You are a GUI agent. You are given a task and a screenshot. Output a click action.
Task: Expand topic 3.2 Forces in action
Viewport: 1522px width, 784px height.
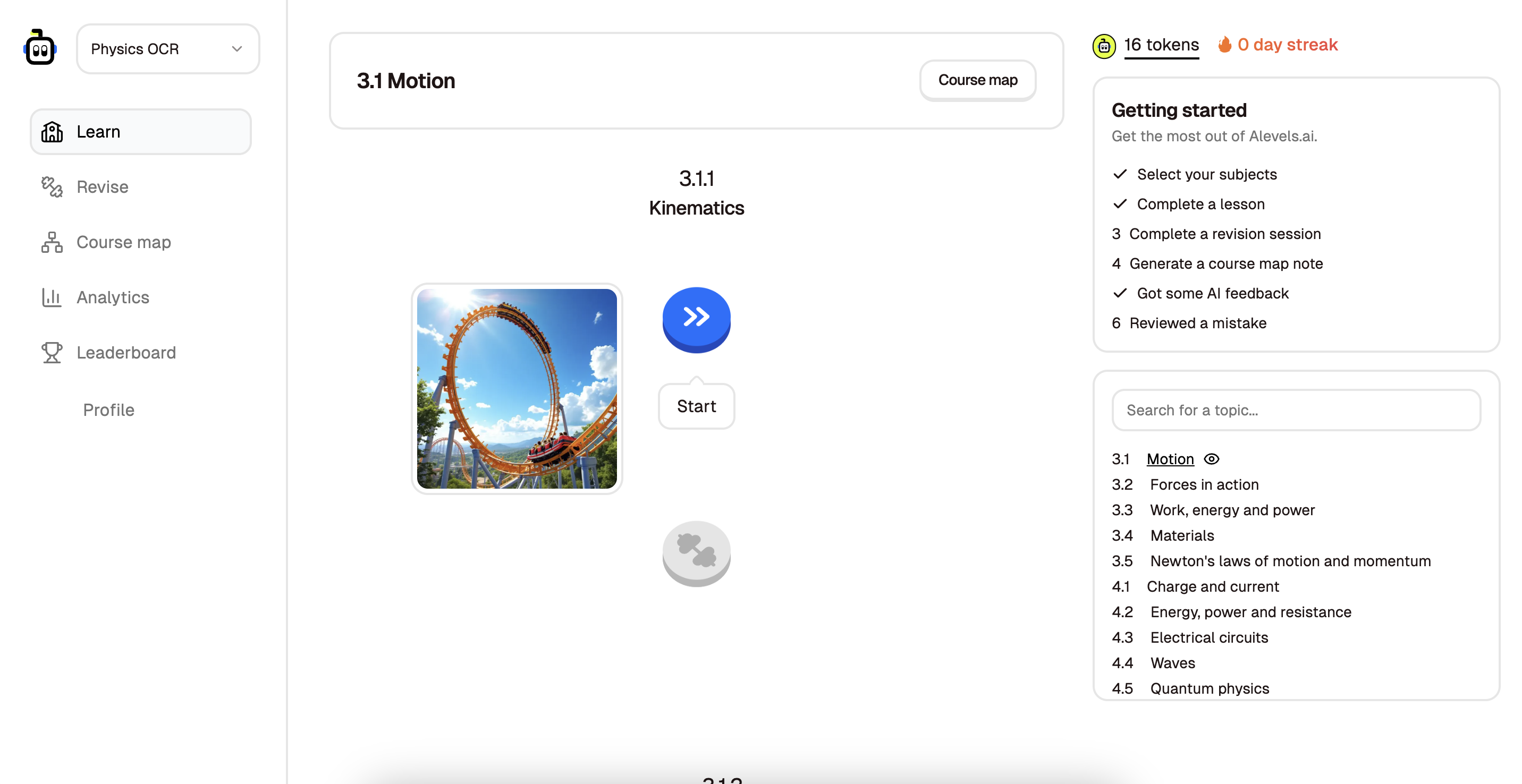point(1204,484)
